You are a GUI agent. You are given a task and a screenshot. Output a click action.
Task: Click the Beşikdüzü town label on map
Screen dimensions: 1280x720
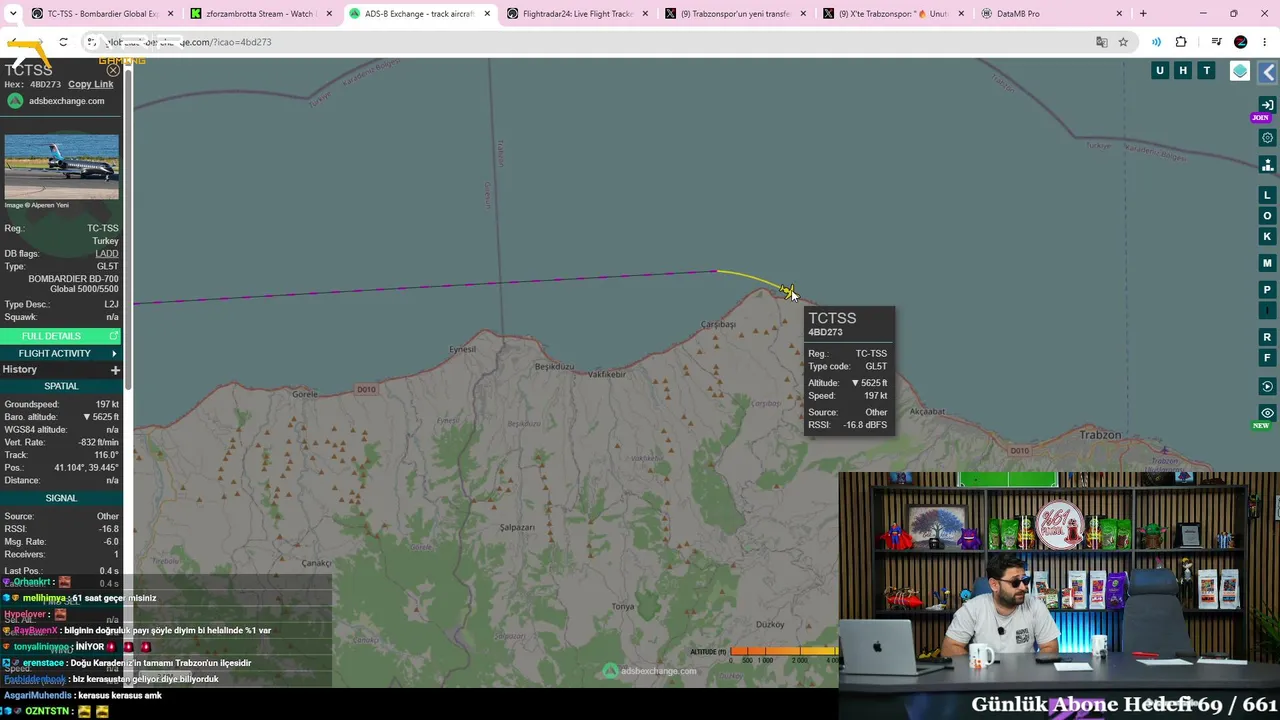pos(555,367)
